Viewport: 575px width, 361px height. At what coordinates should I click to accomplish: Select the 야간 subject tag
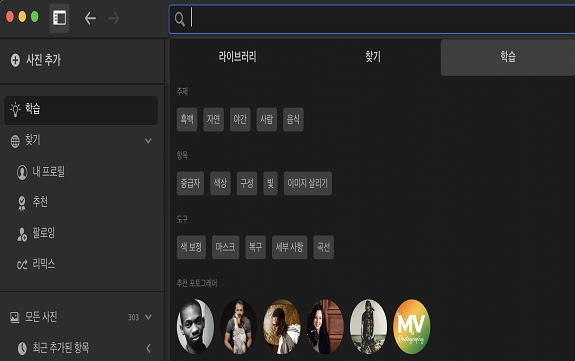point(240,120)
